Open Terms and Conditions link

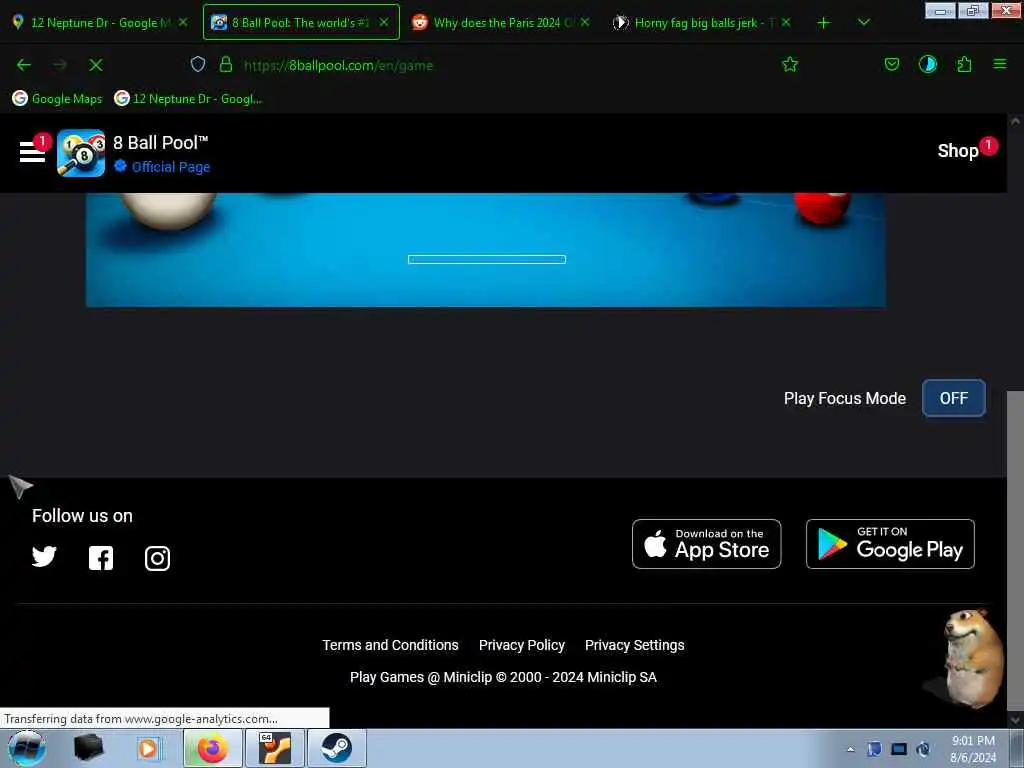pos(390,645)
